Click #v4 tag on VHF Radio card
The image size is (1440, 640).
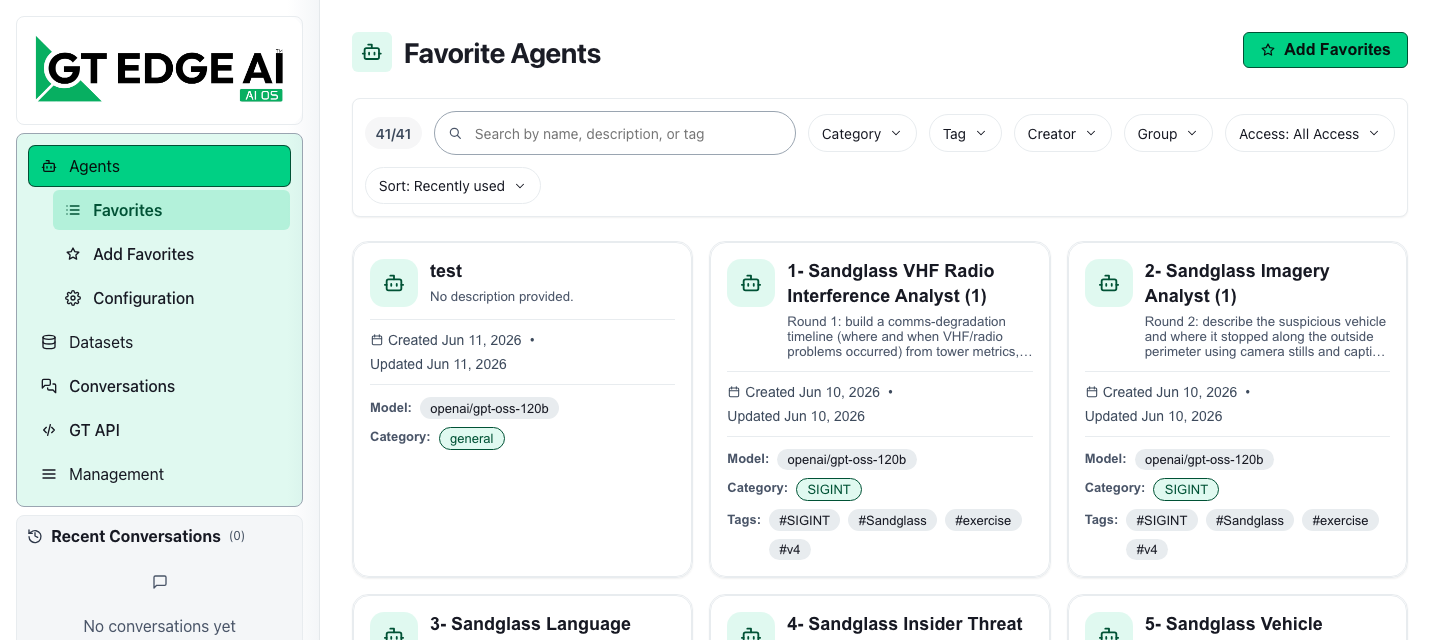(x=790, y=549)
